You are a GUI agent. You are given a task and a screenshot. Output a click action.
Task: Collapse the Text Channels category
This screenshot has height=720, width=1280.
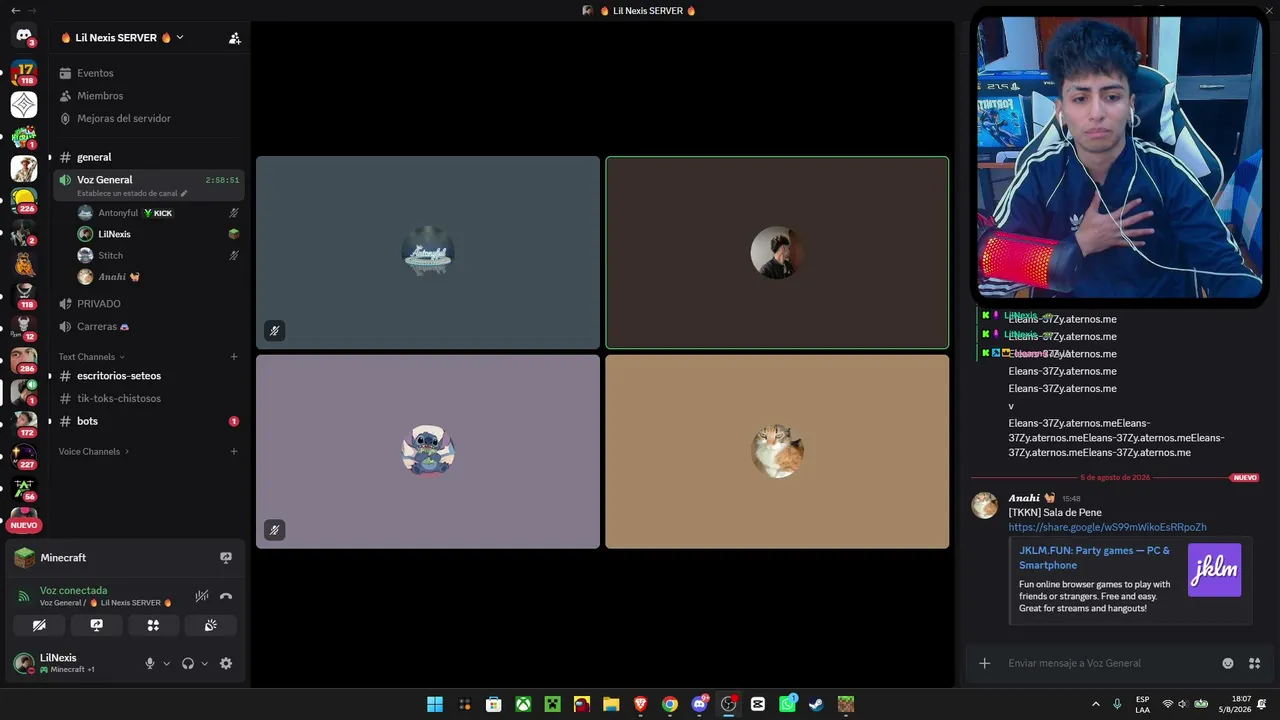91,357
